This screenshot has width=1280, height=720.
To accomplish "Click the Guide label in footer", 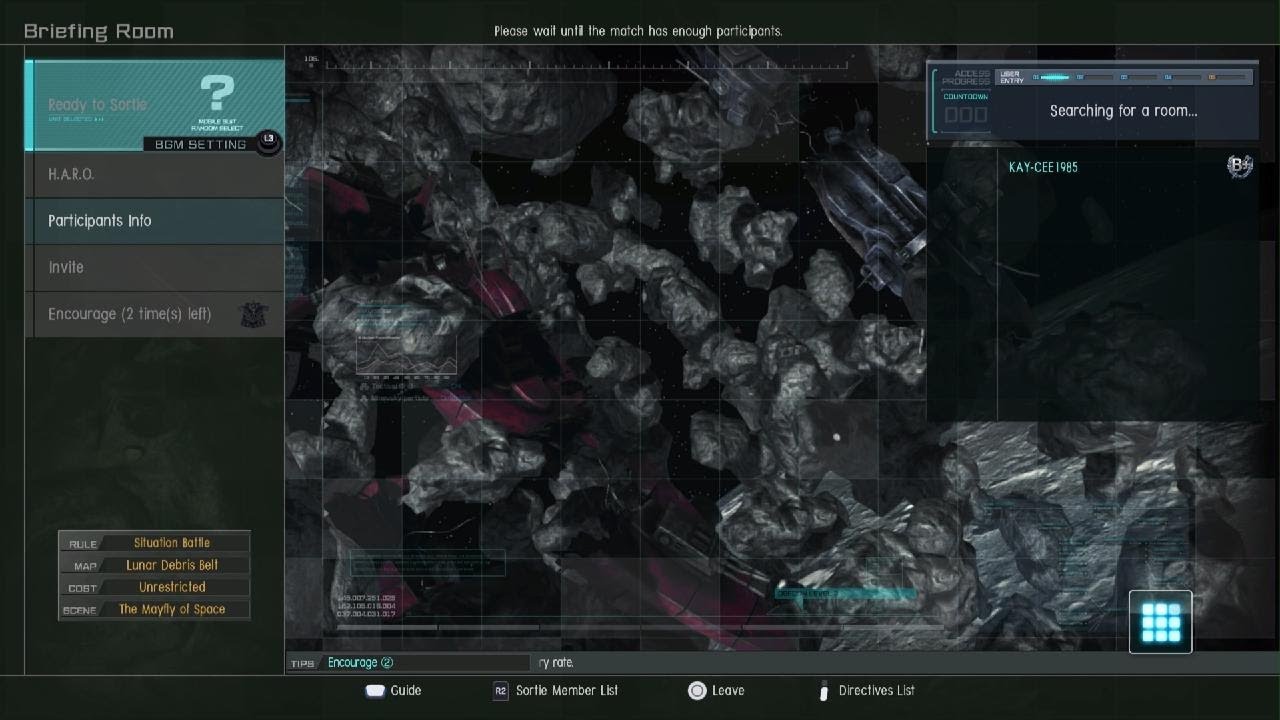I will click(x=406, y=690).
